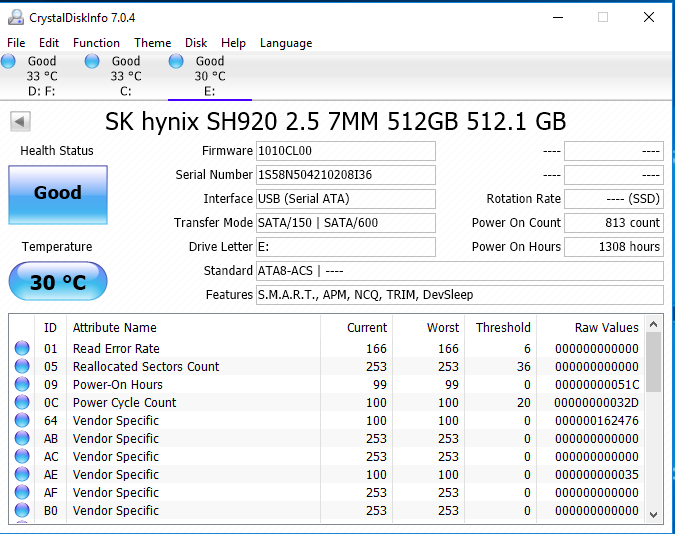Click status orb for Read Error Rate

pyautogui.click(x=22, y=349)
